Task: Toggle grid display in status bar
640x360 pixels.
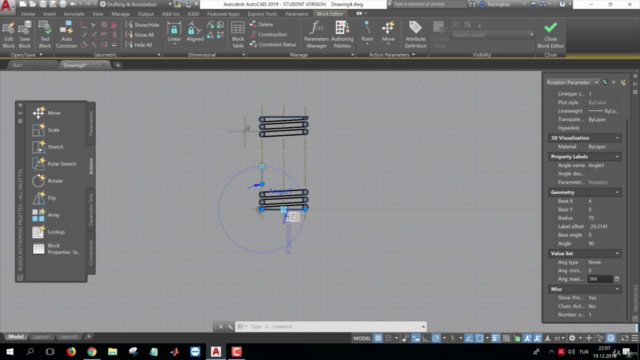Action: point(378,338)
